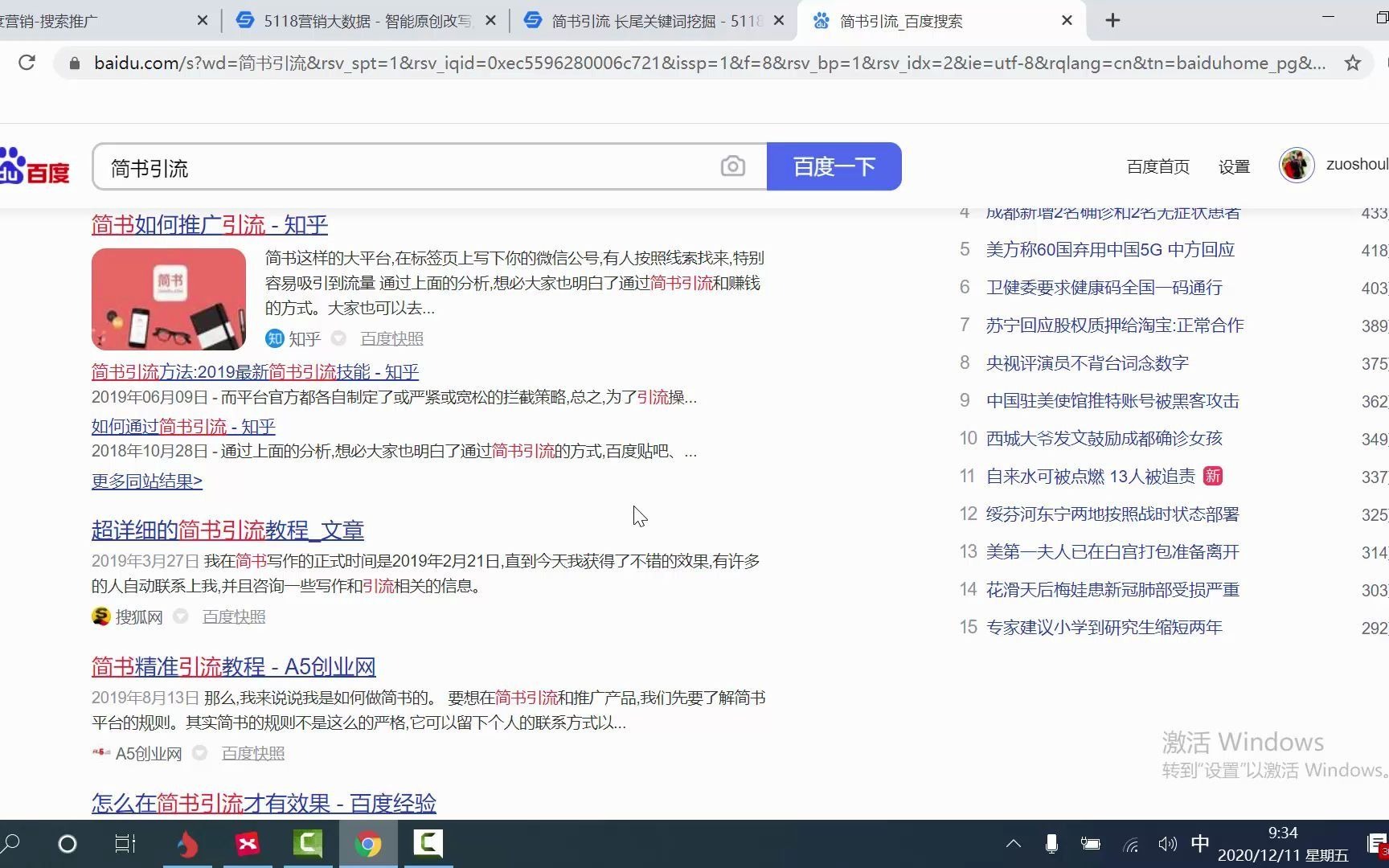
Task: Open the red X app in taskbar
Action: point(248,844)
